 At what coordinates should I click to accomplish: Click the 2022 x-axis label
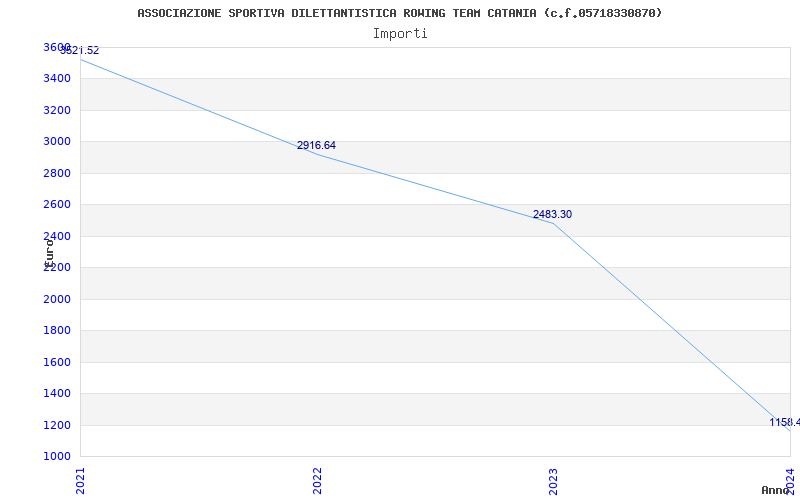317,481
